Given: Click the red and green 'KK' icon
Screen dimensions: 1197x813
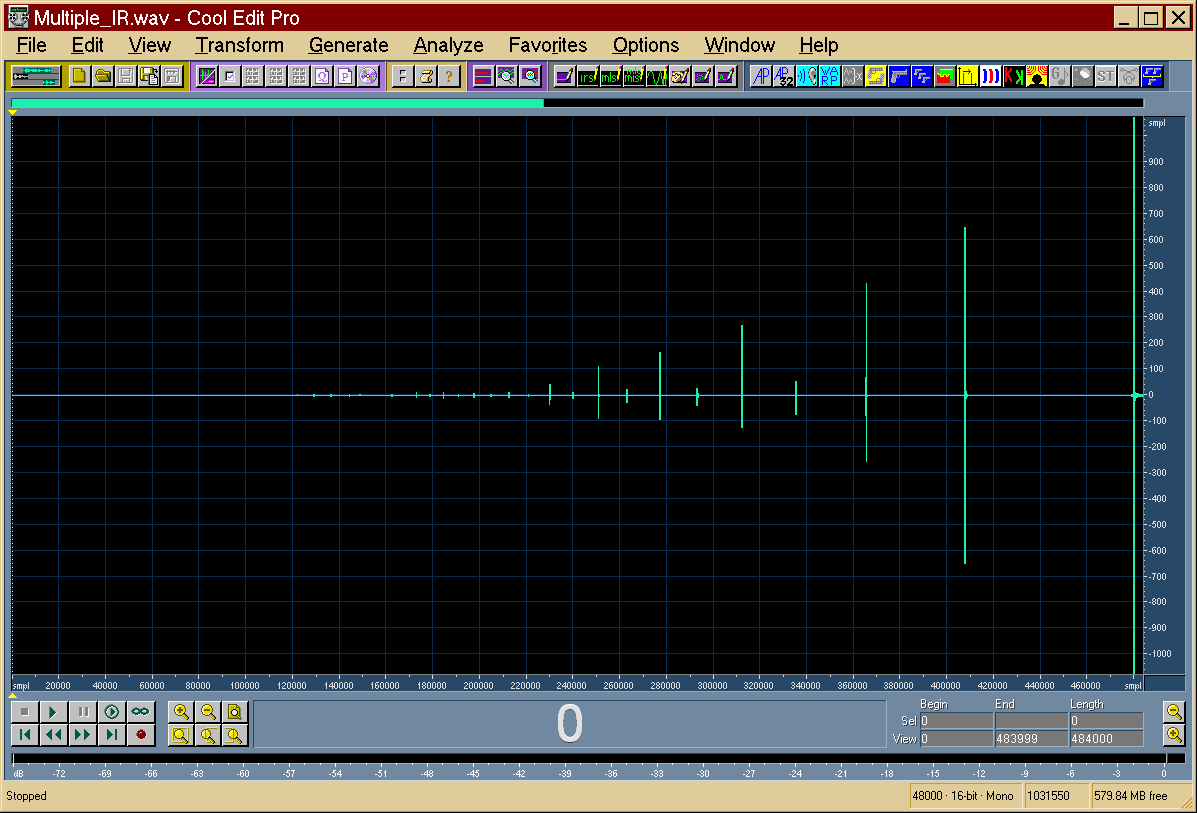Looking at the screenshot, I should pos(1014,76).
